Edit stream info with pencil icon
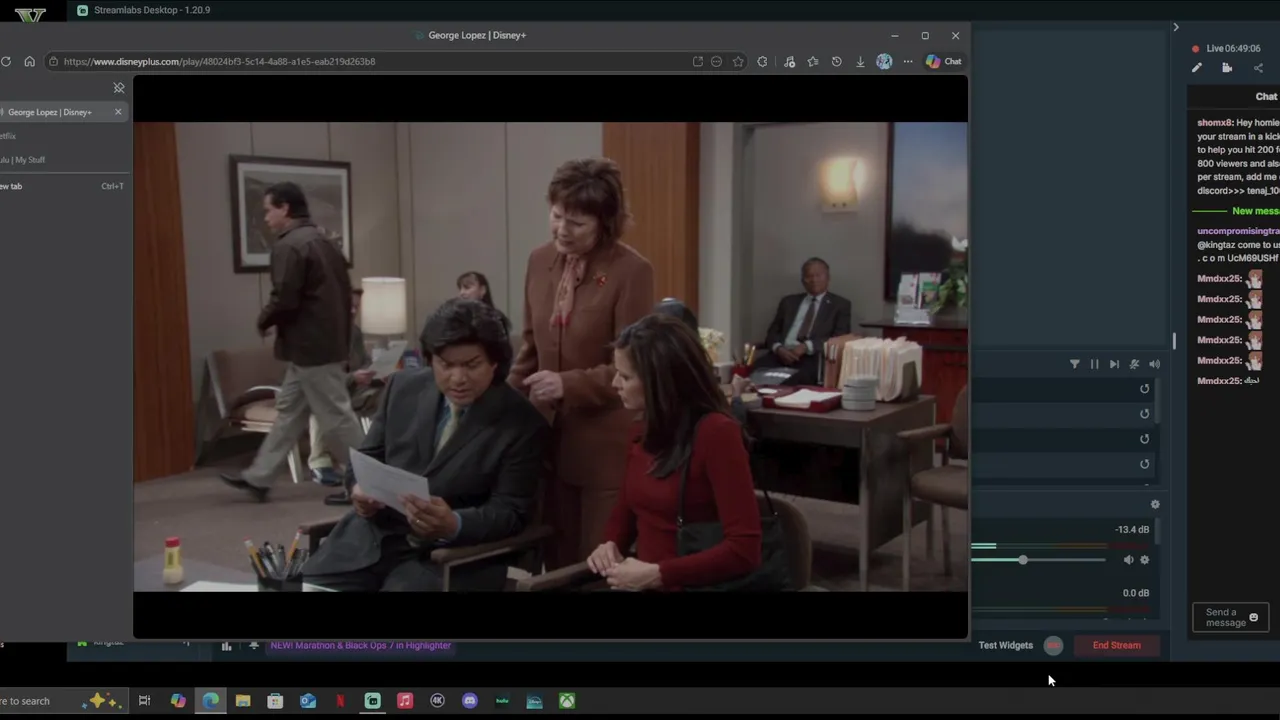This screenshot has width=1280, height=720. click(1197, 68)
